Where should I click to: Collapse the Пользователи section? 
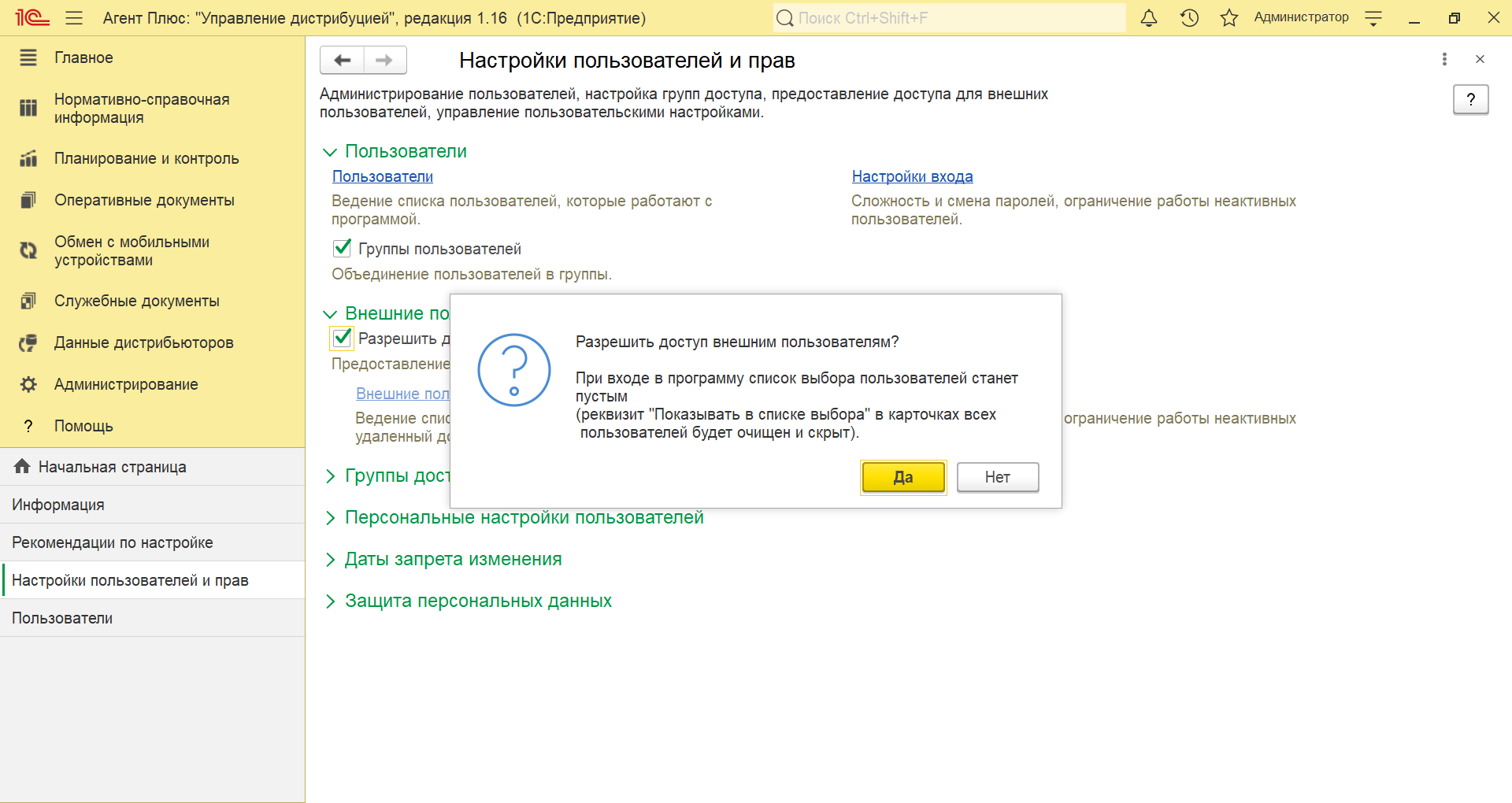(x=330, y=152)
